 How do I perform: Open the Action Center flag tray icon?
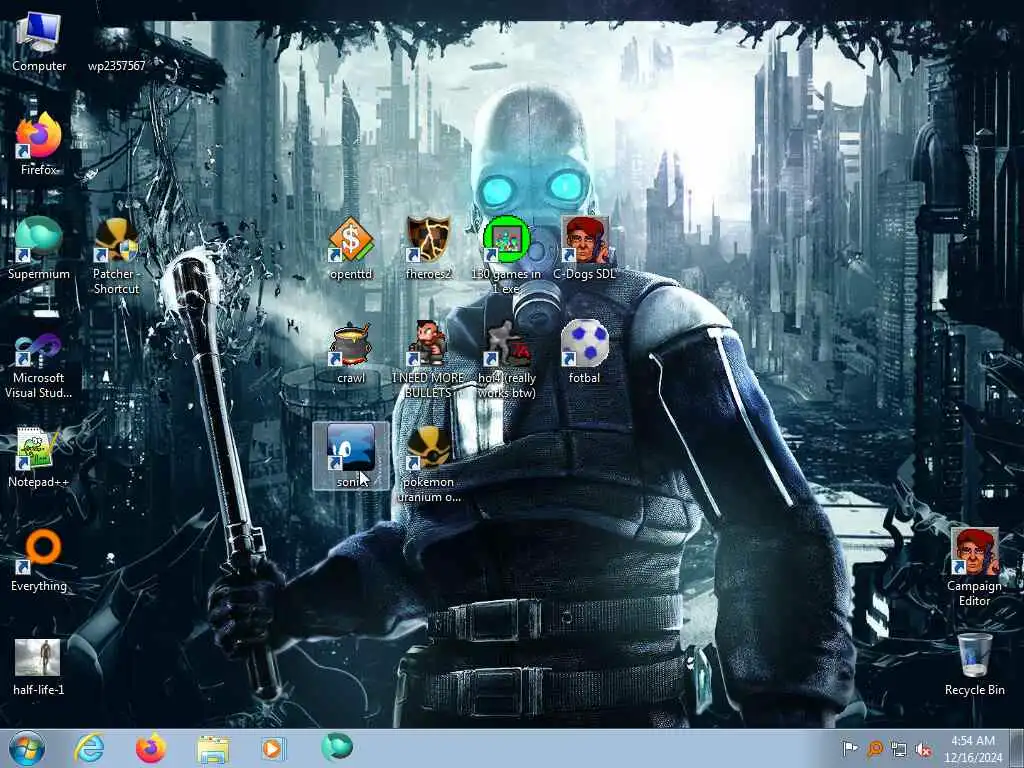[x=849, y=749]
